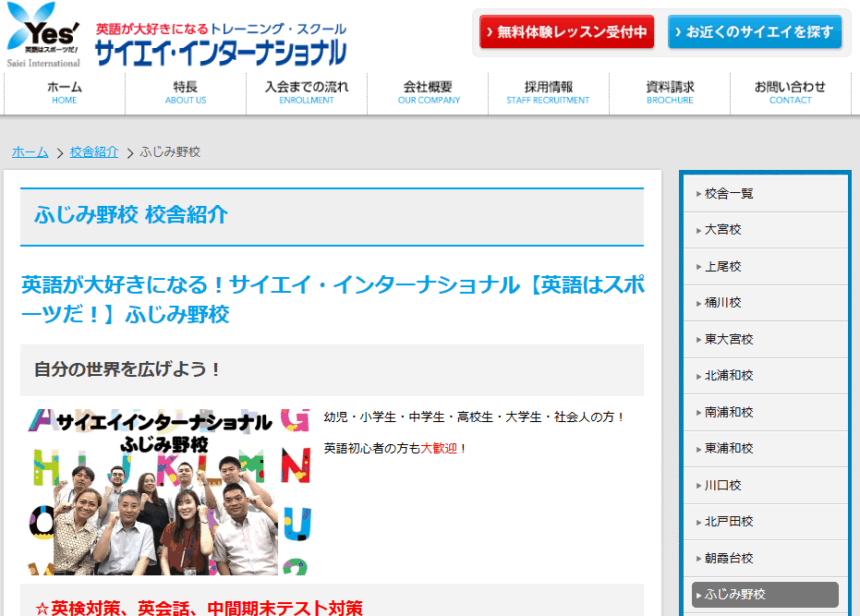Click the ふじみ野校 staff group photo
Screen dimensions: 860x616
pos(168,490)
